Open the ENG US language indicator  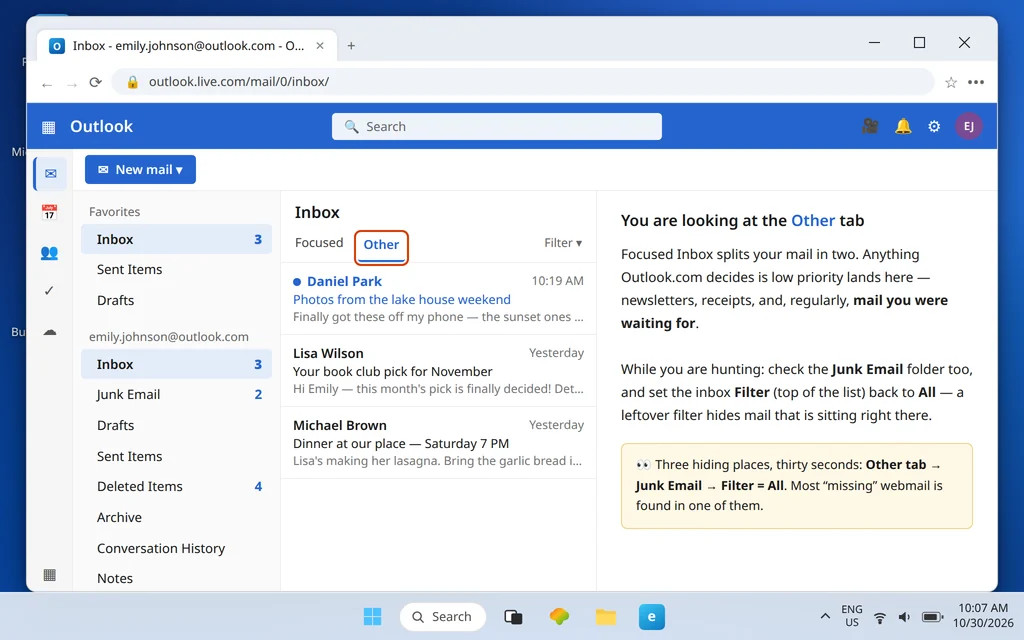(x=852, y=616)
